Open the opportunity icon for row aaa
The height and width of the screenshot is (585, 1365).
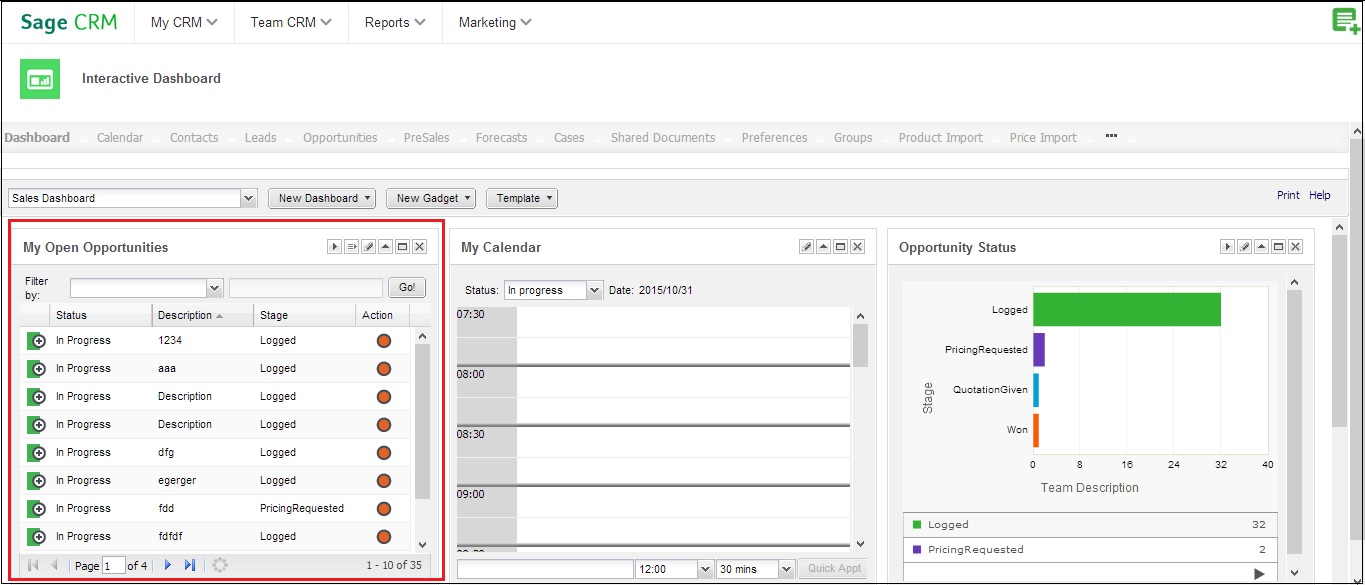coord(36,369)
